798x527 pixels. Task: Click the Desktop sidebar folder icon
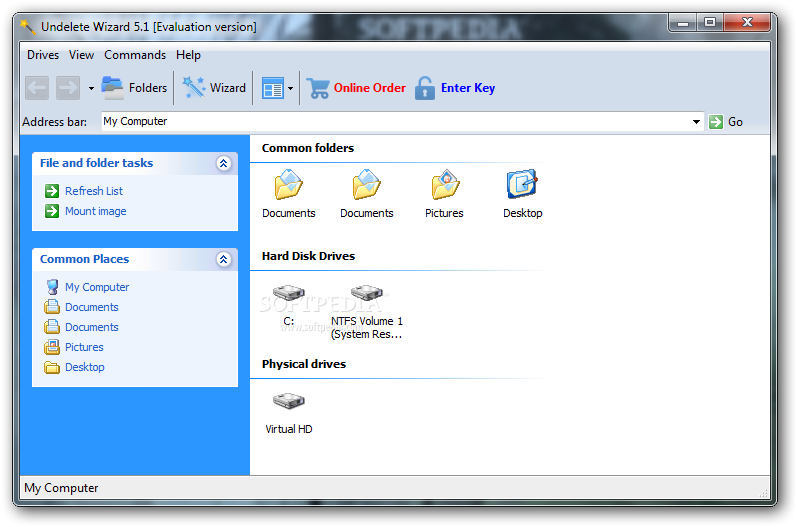pos(52,367)
